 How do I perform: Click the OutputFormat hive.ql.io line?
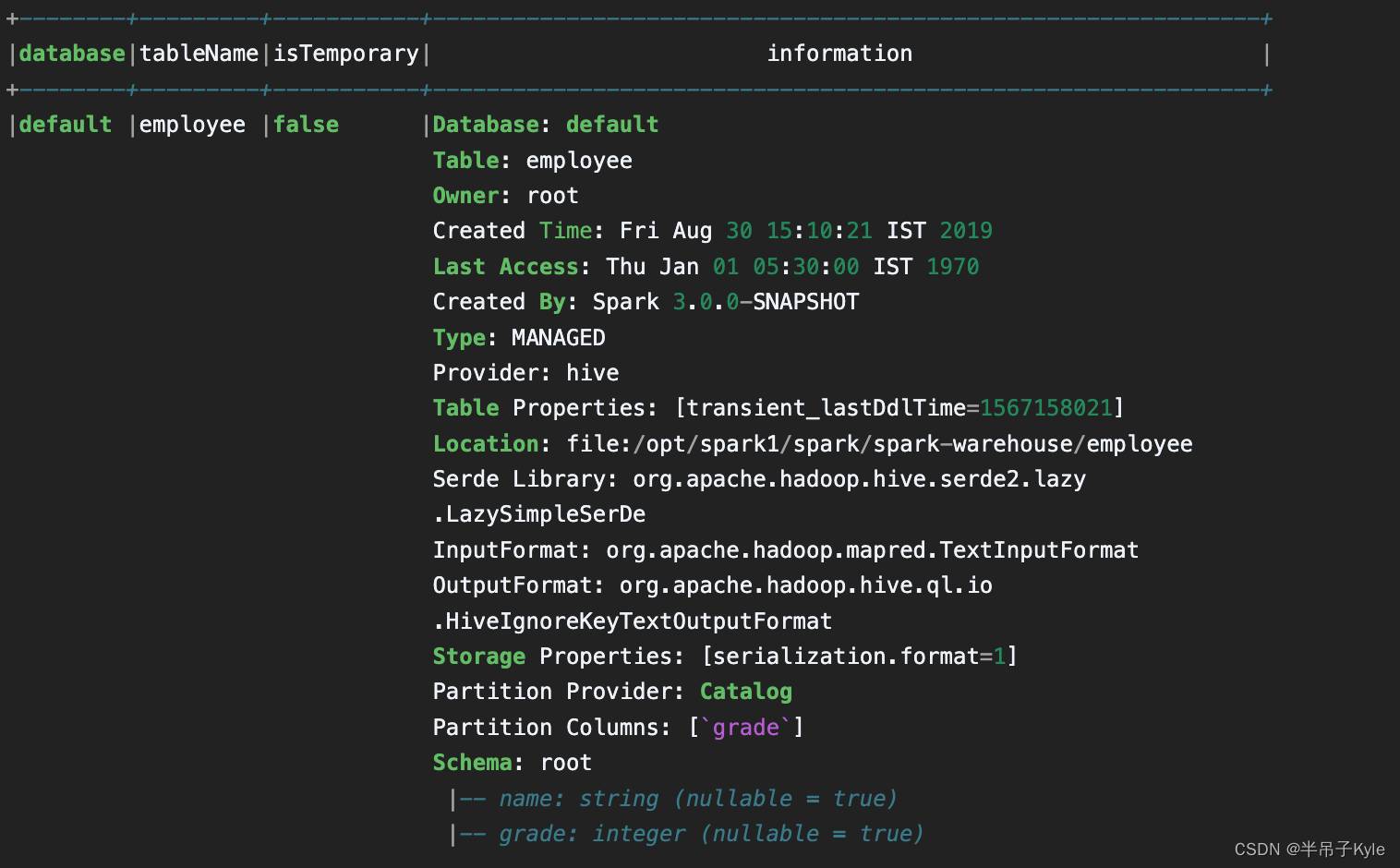click(713, 585)
